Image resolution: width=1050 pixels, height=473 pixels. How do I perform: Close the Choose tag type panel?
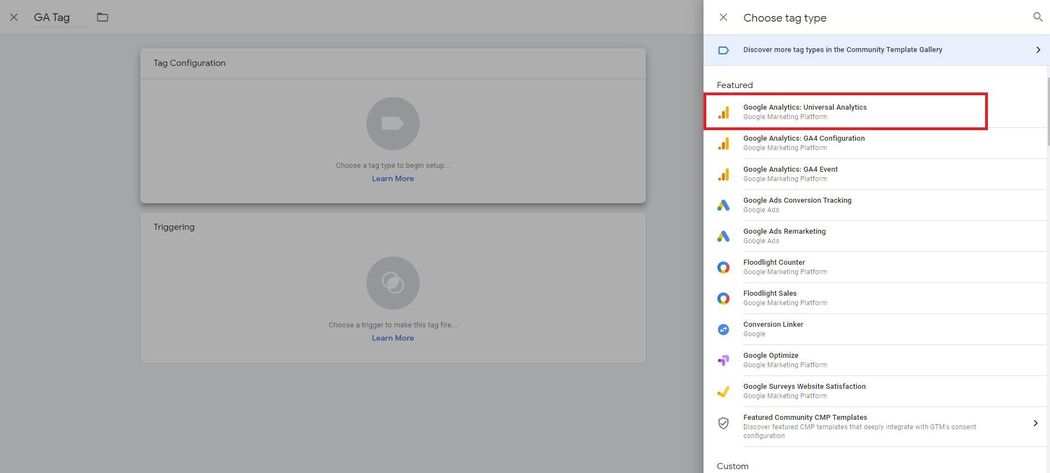(x=723, y=17)
